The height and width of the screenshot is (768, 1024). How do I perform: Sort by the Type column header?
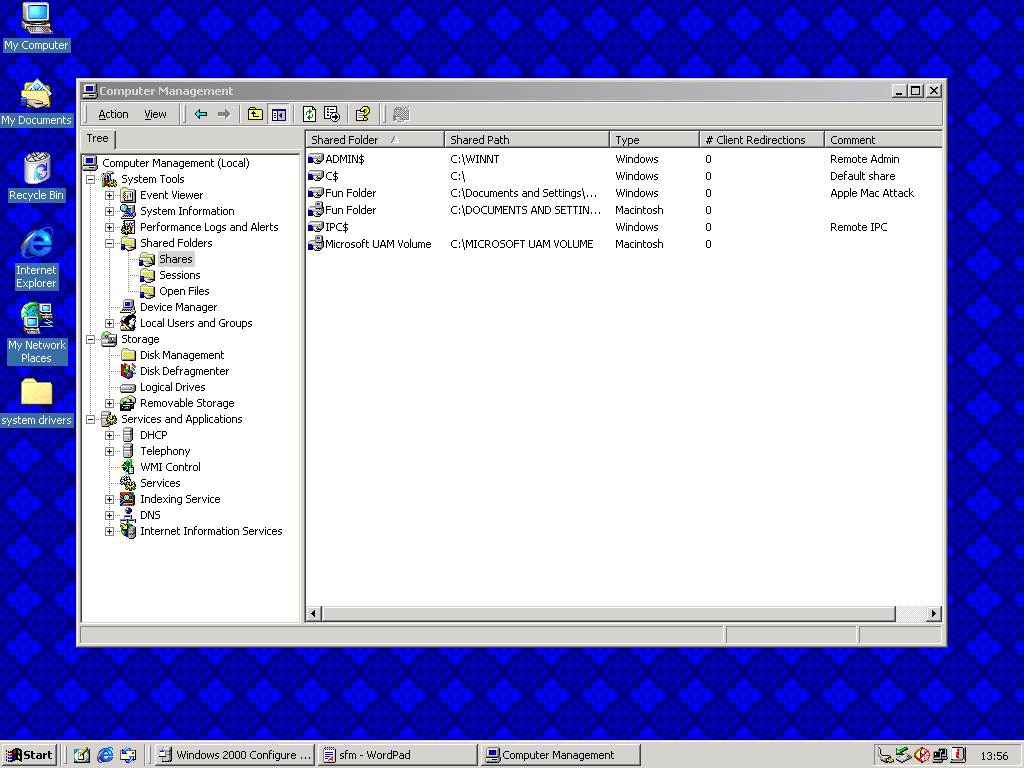tap(654, 140)
